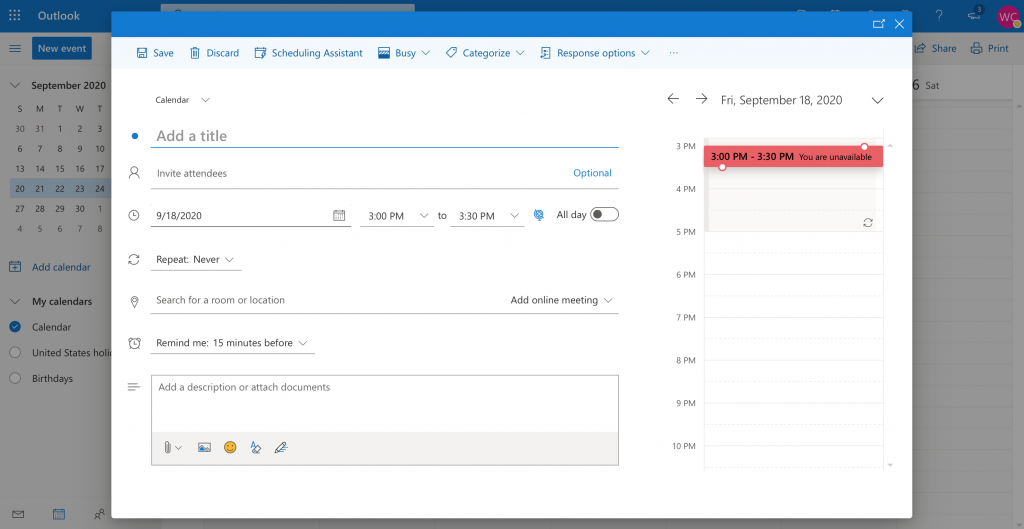The width and height of the screenshot is (1024, 529).
Task: Click the Save button
Action: click(155, 53)
